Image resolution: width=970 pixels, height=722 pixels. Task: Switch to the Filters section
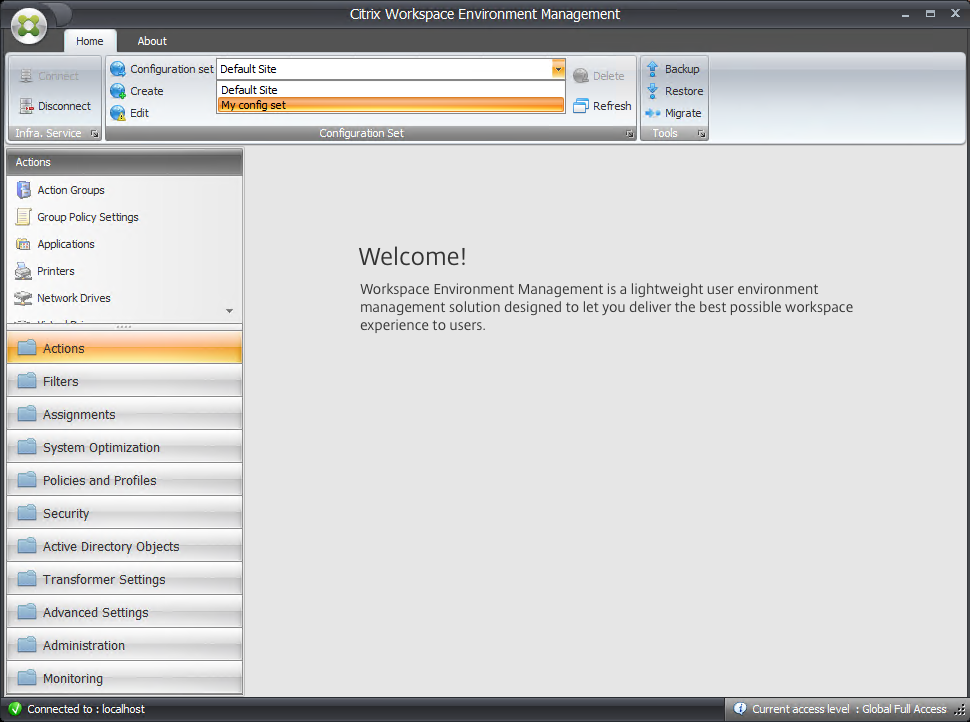pos(124,381)
